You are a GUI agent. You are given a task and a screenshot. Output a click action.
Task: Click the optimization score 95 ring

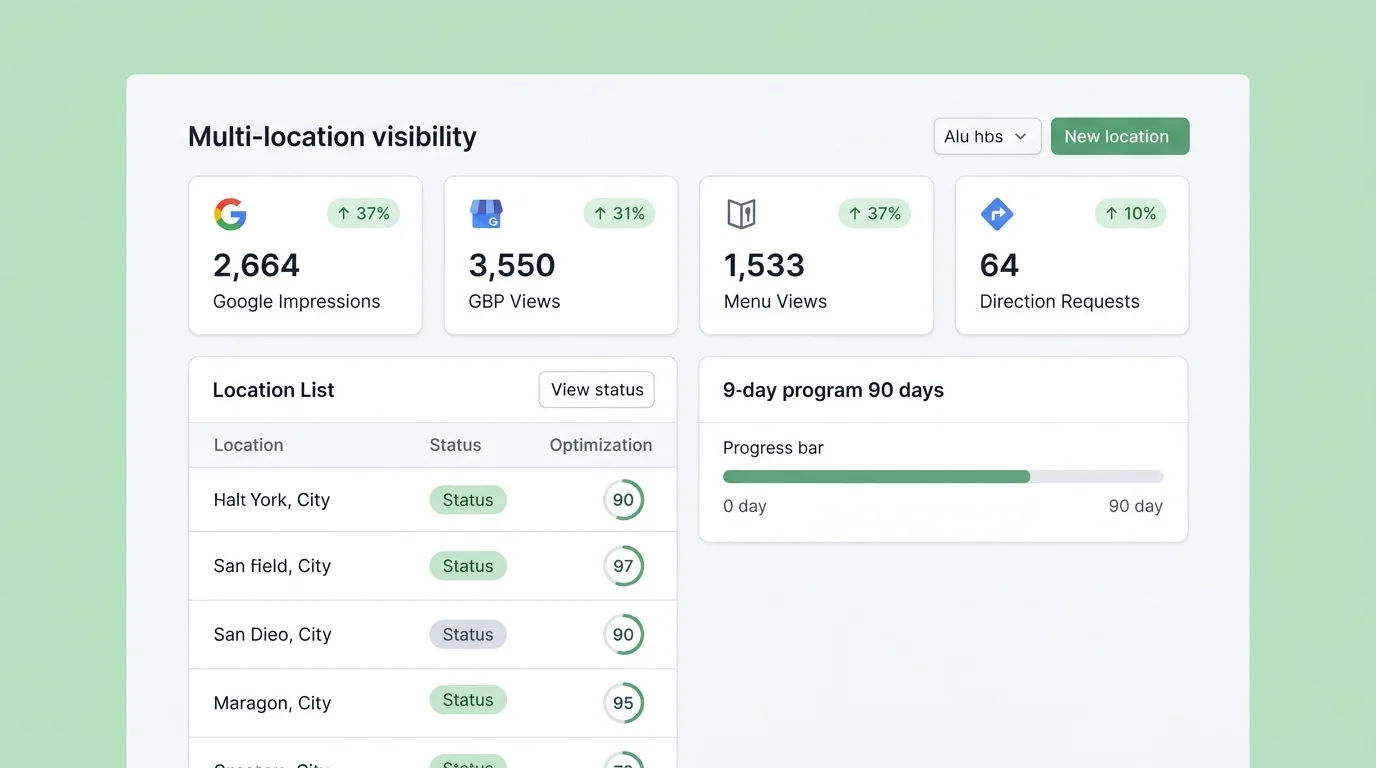tap(623, 703)
